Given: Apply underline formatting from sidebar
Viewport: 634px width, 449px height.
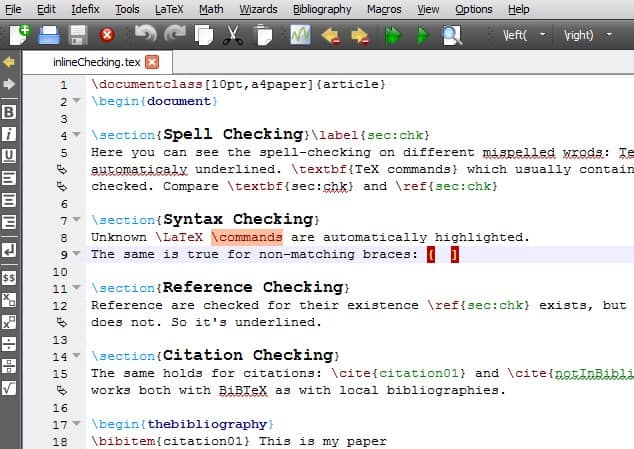Looking at the screenshot, I should (9, 156).
